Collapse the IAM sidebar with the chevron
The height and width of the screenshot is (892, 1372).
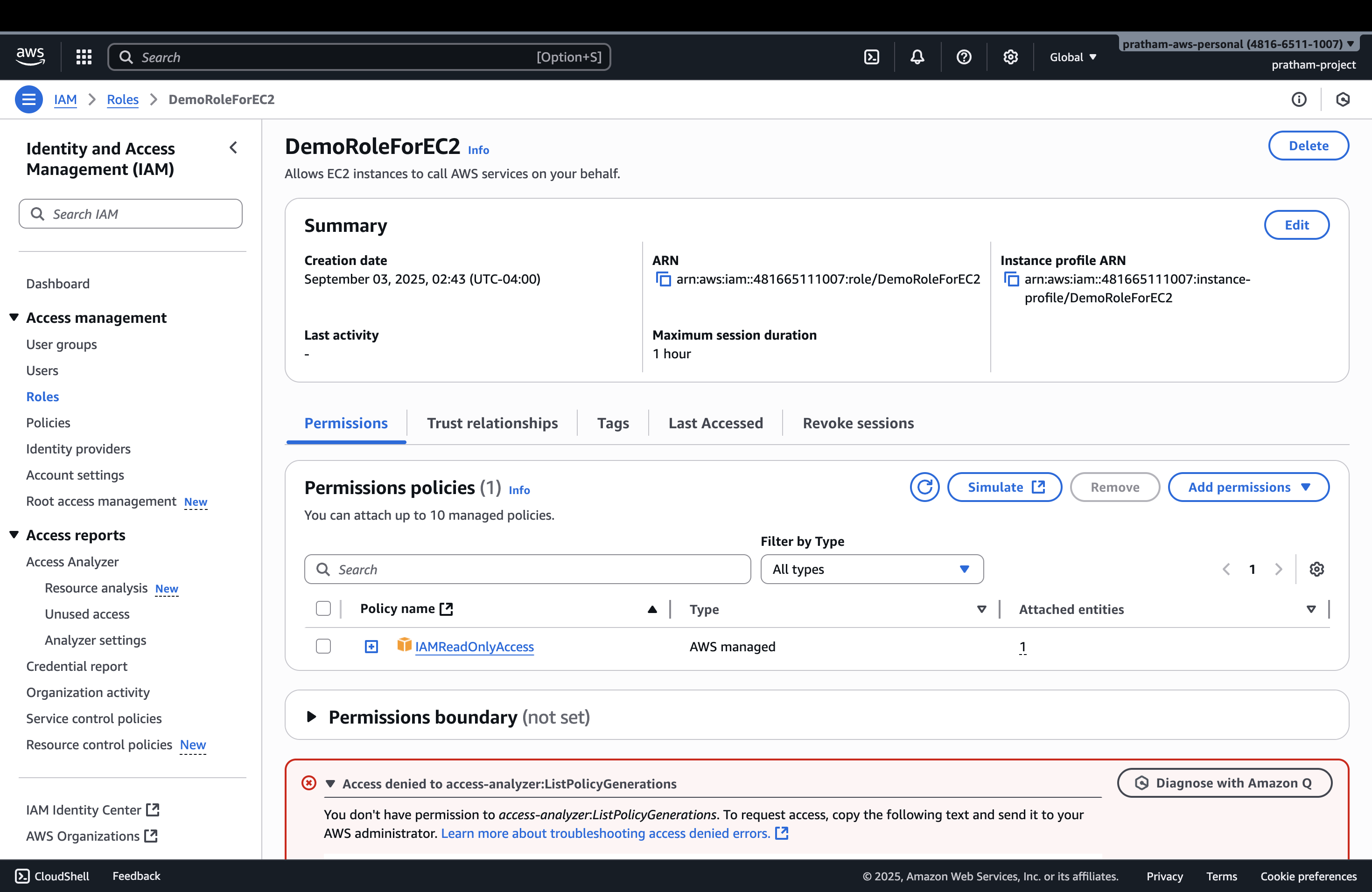[x=233, y=148]
